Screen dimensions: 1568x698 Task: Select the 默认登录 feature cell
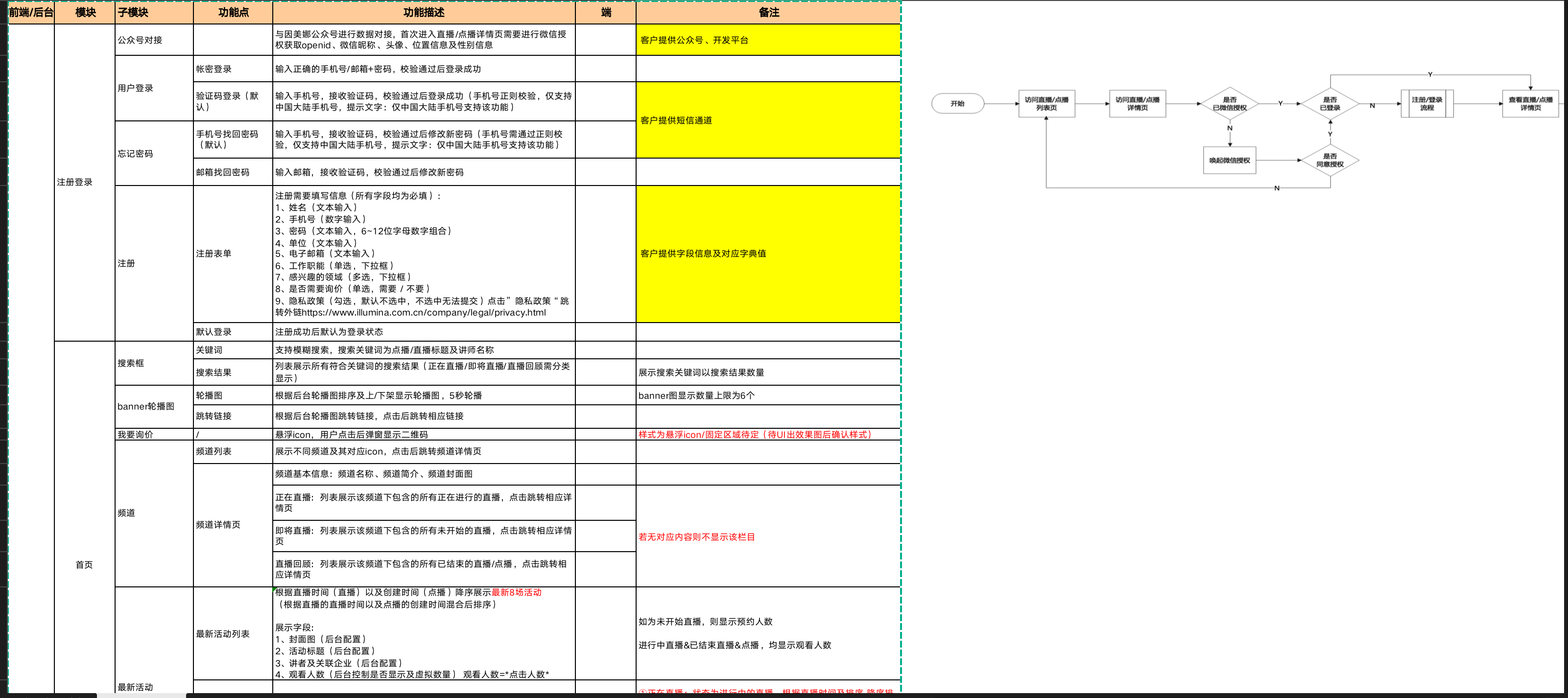233,332
